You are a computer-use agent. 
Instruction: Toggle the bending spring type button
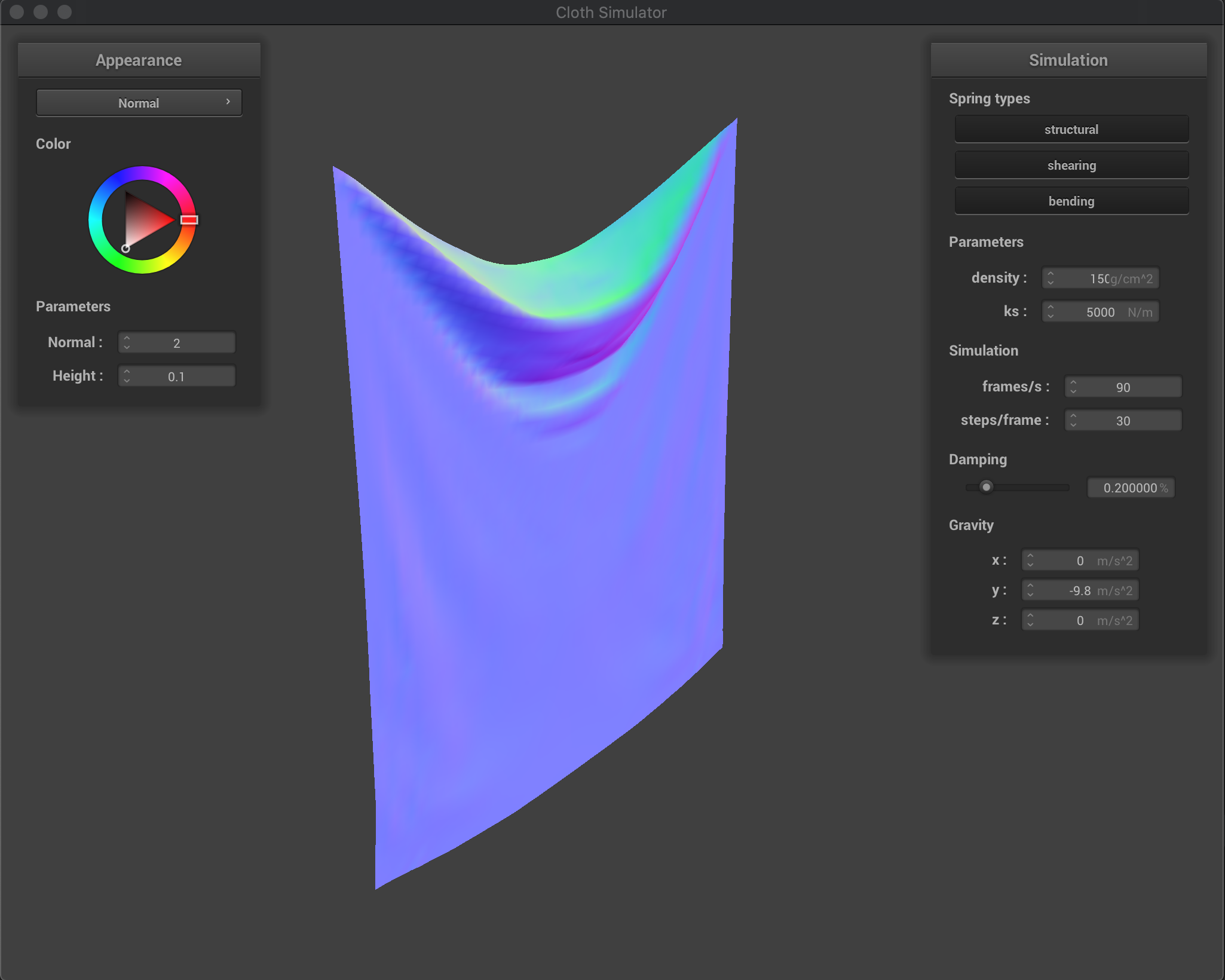[x=1071, y=201]
